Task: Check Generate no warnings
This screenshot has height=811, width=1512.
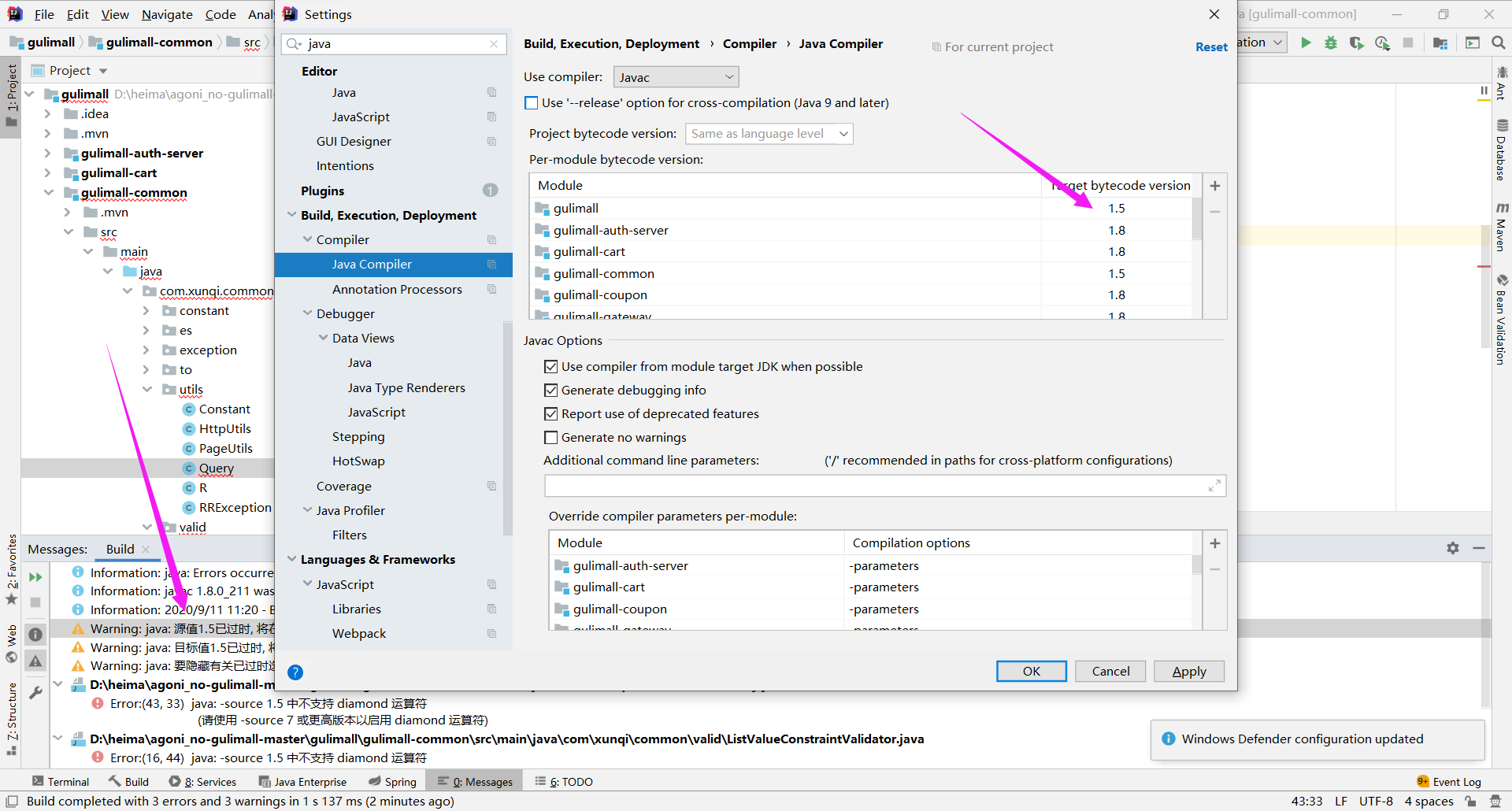Action: point(551,438)
